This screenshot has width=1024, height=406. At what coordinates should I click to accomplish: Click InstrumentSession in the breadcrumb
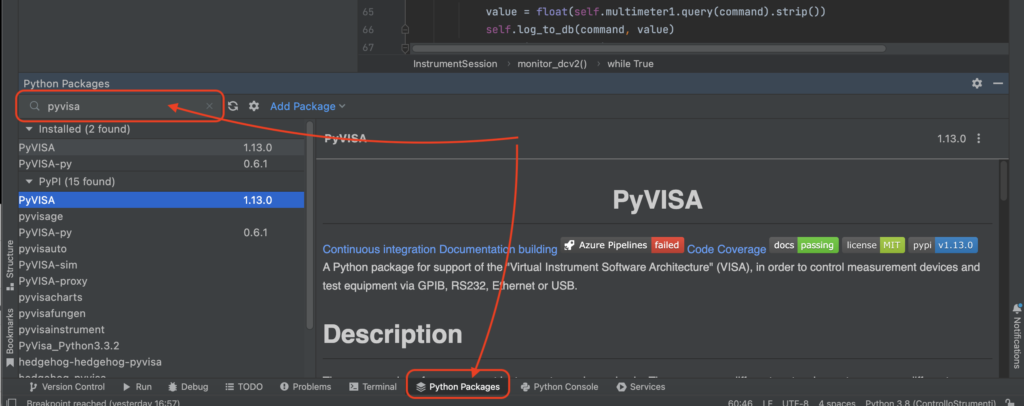pyautogui.click(x=455, y=64)
